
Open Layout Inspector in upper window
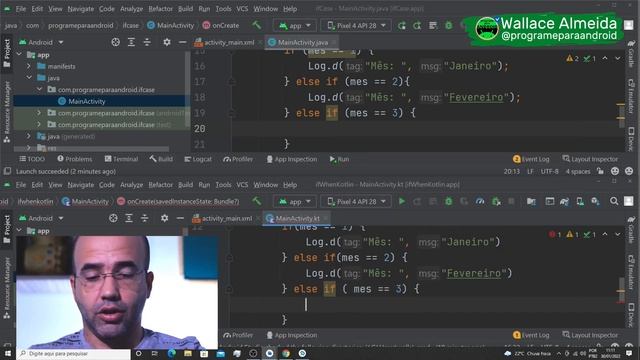pyautogui.click(x=590, y=159)
